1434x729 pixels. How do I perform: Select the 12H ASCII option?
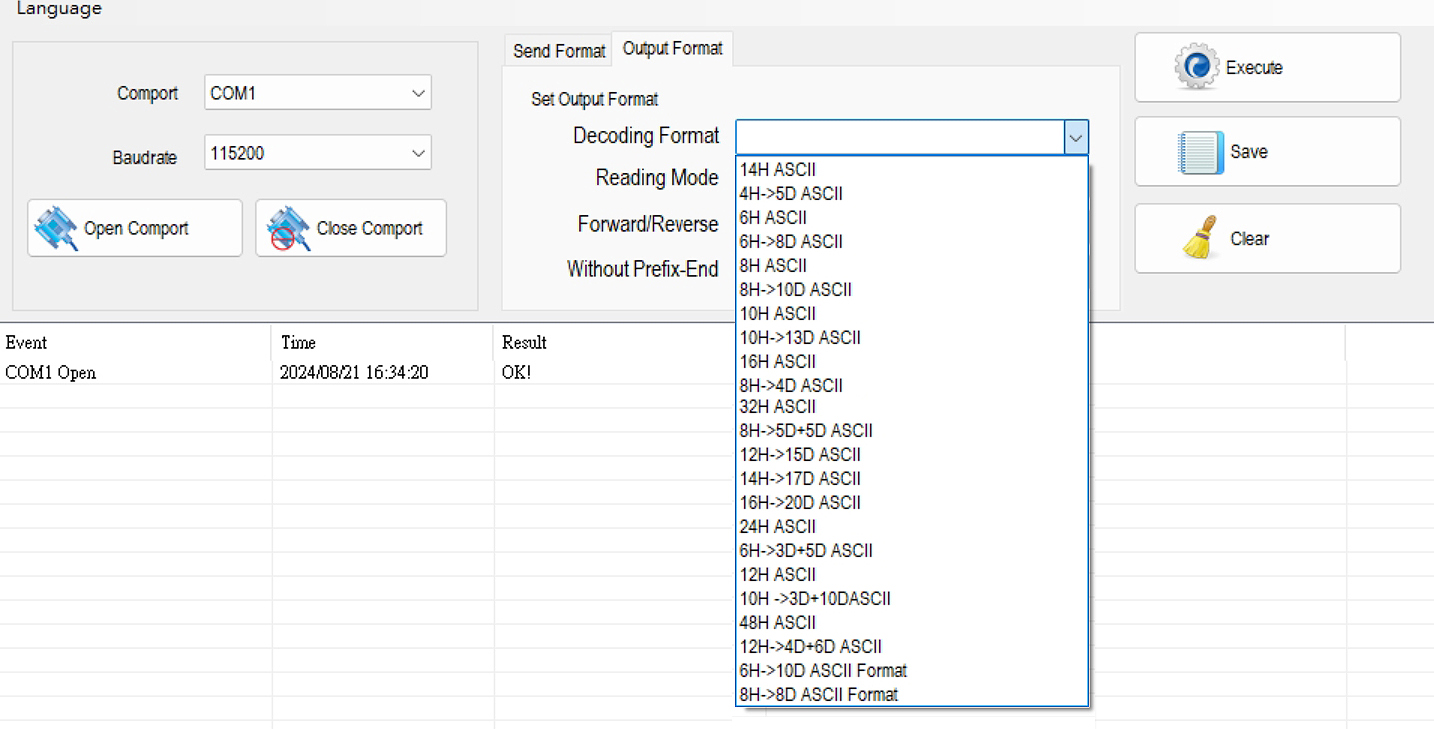point(912,575)
